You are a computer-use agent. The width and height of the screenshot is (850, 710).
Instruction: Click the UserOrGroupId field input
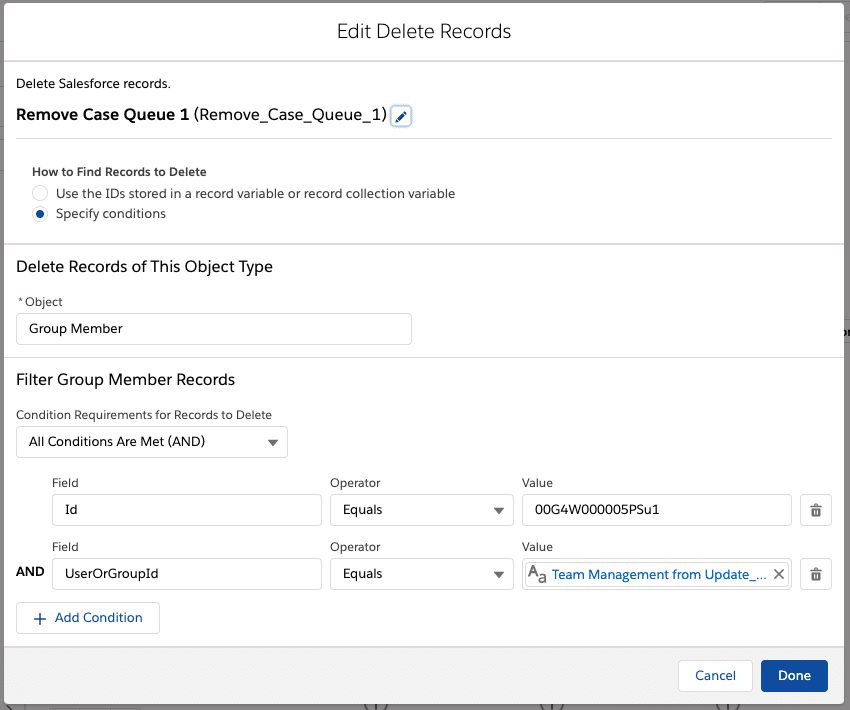tap(187, 574)
